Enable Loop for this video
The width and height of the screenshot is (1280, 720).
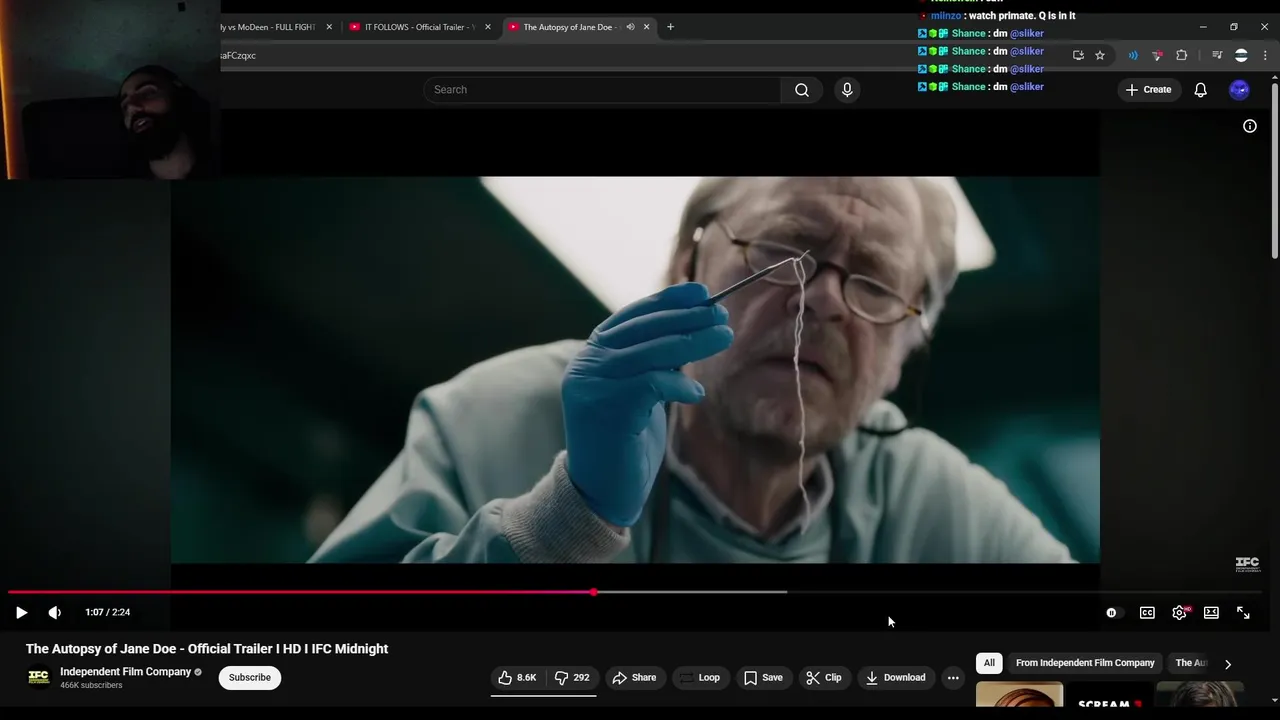699,678
